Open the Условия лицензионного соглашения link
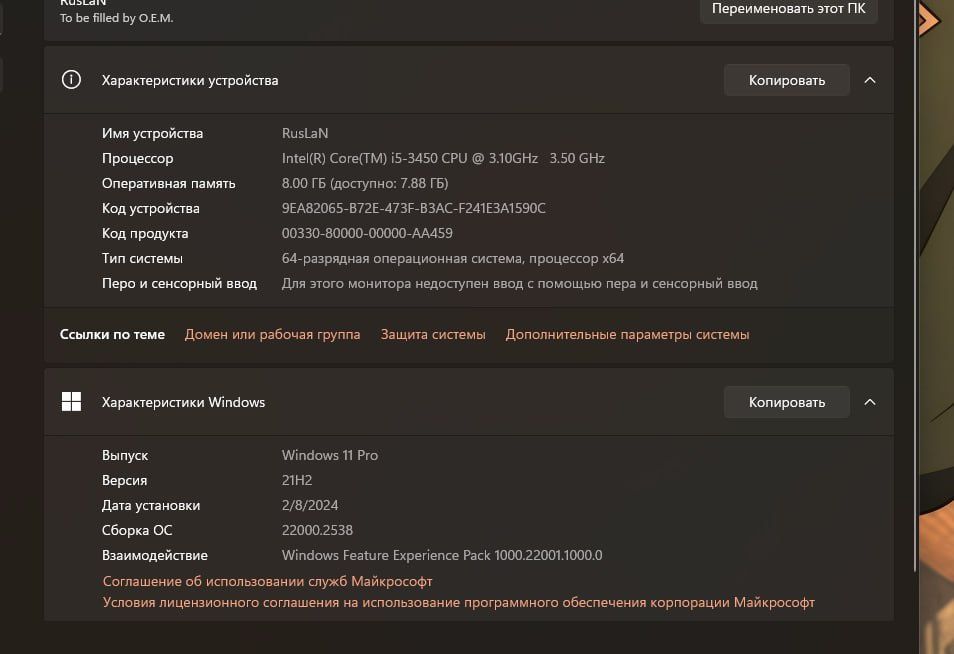This screenshot has height=654, width=954. click(459, 602)
